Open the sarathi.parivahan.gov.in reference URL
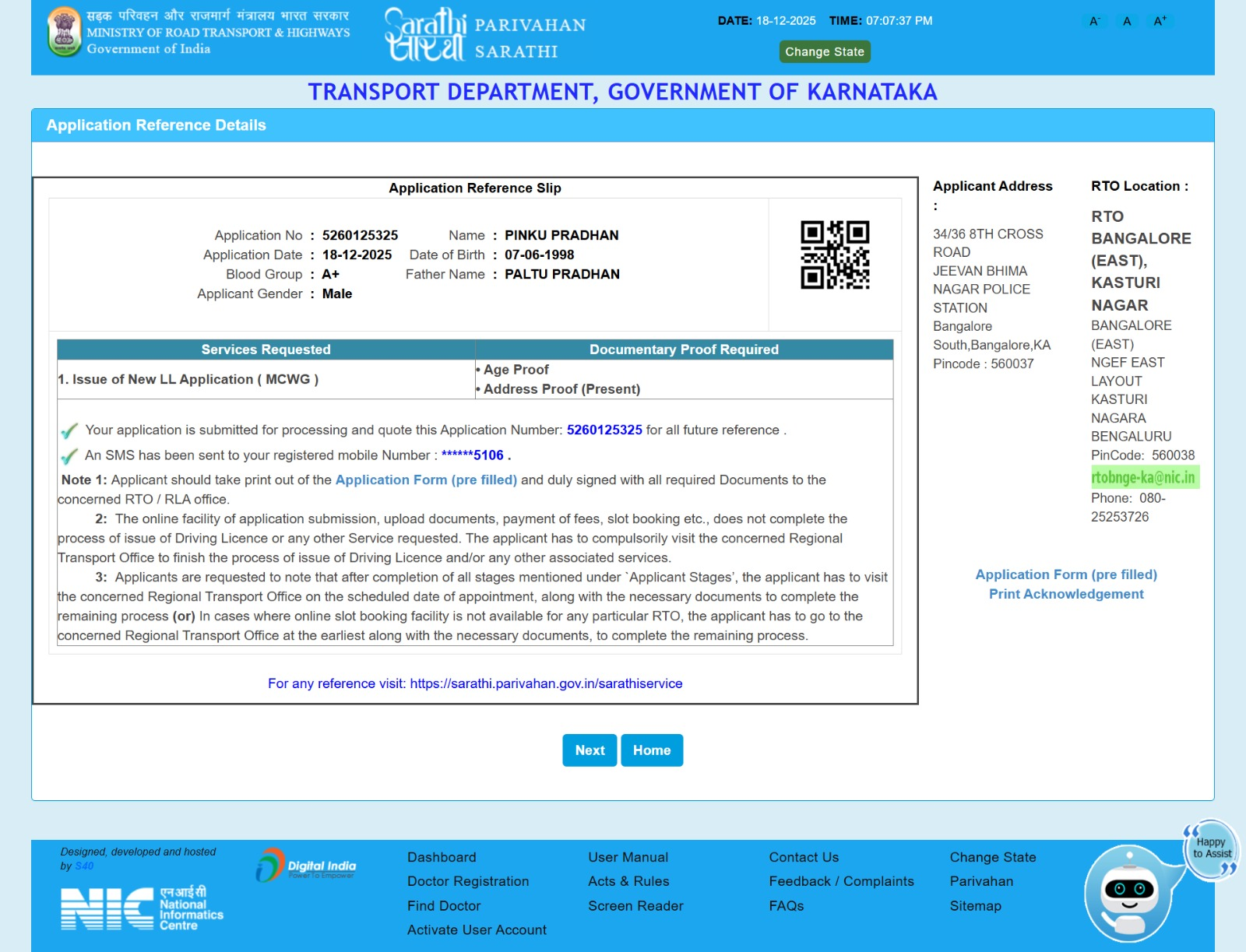This screenshot has height=952, width=1246. click(x=546, y=683)
